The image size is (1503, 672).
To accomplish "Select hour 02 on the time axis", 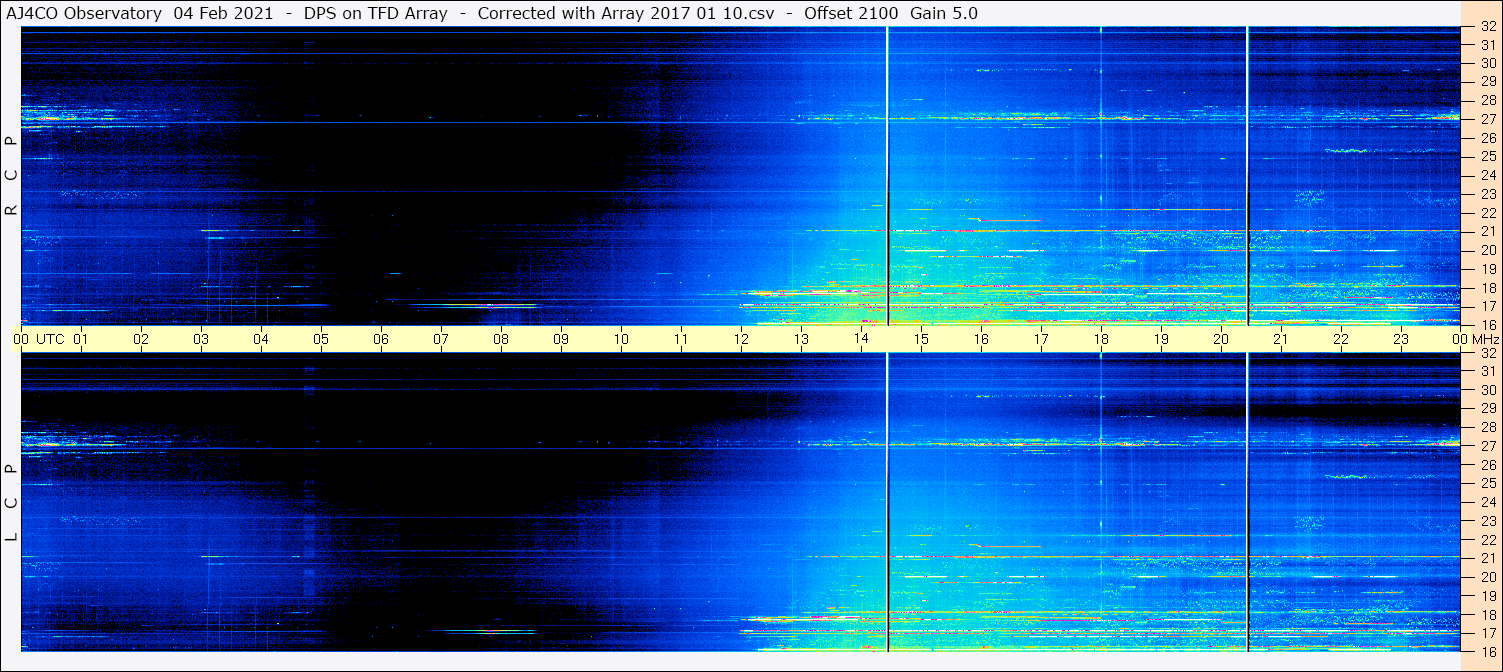I will coord(141,339).
